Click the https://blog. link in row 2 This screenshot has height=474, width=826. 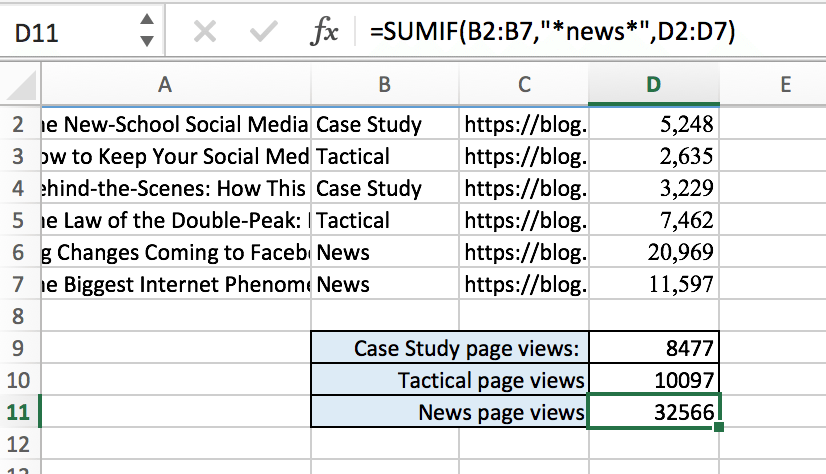pos(524,124)
